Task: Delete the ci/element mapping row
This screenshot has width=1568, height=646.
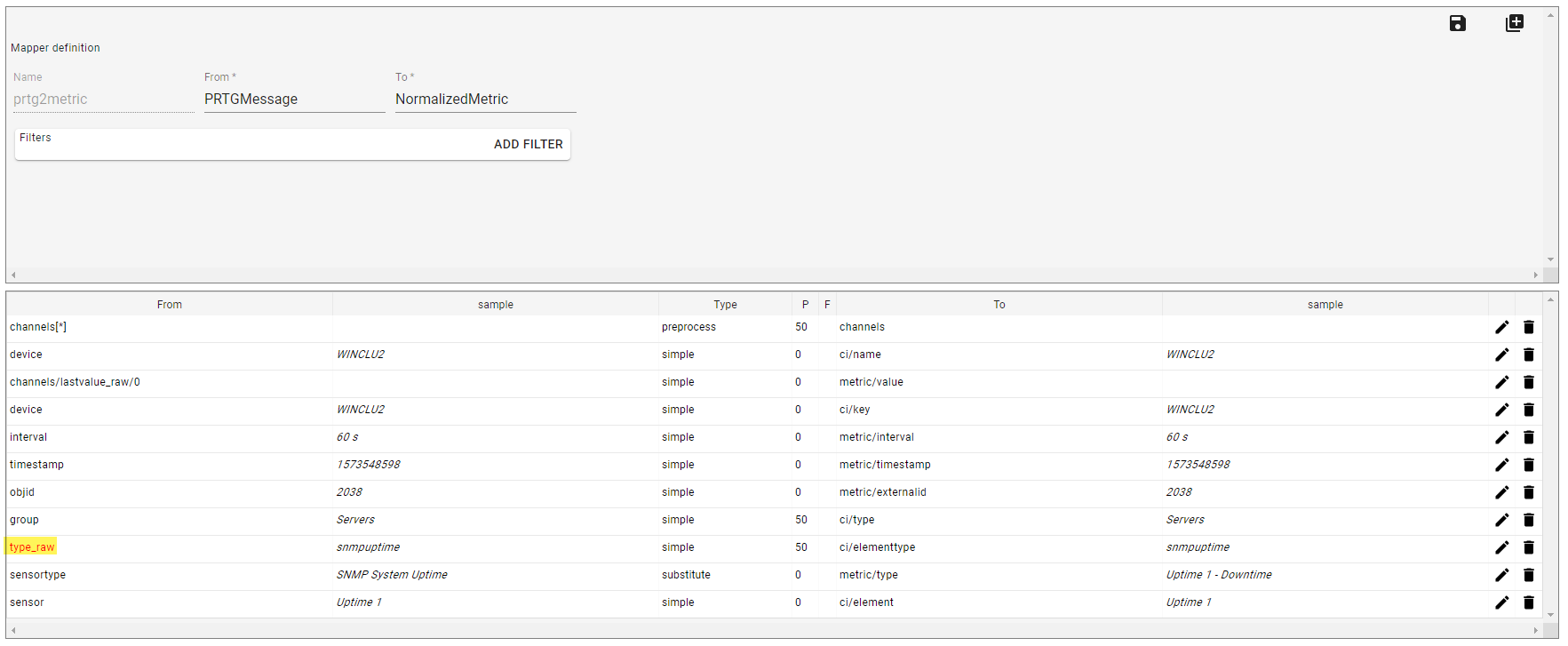Action: pyautogui.click(x=1528, y=602)
